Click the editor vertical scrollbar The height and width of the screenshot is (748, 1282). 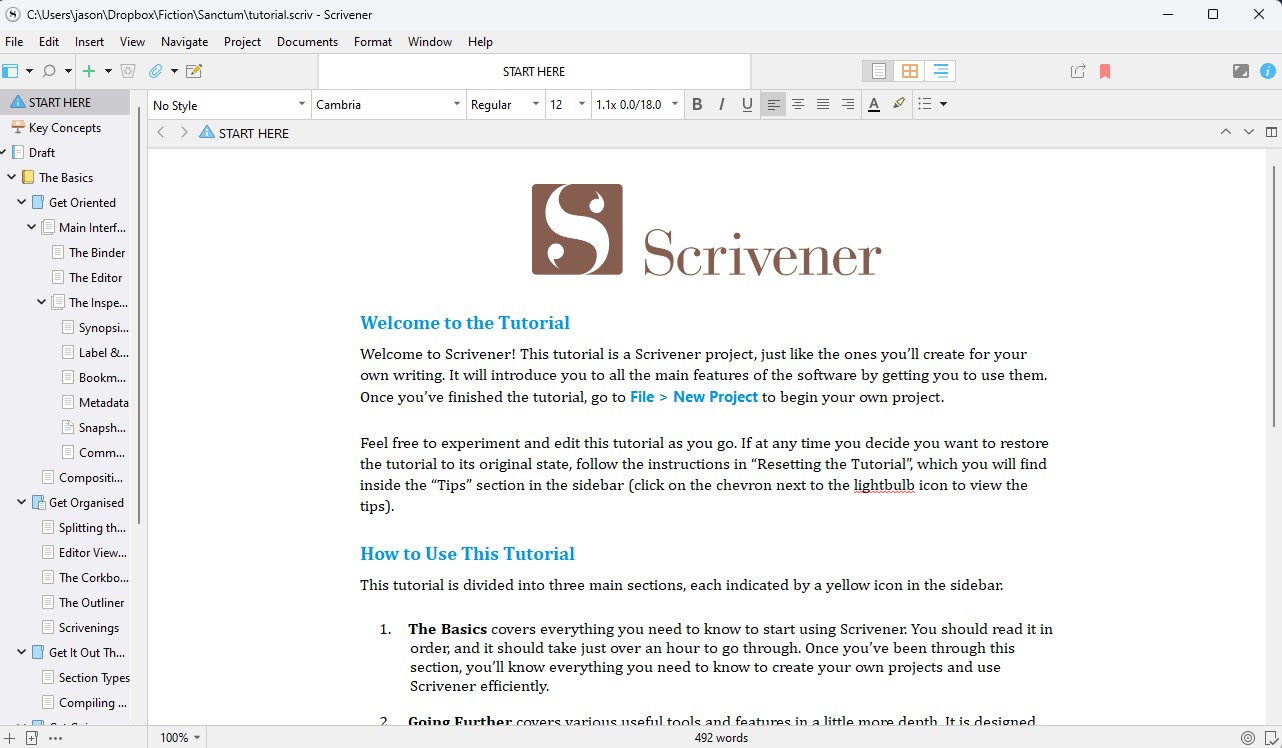coord(1273,296)
